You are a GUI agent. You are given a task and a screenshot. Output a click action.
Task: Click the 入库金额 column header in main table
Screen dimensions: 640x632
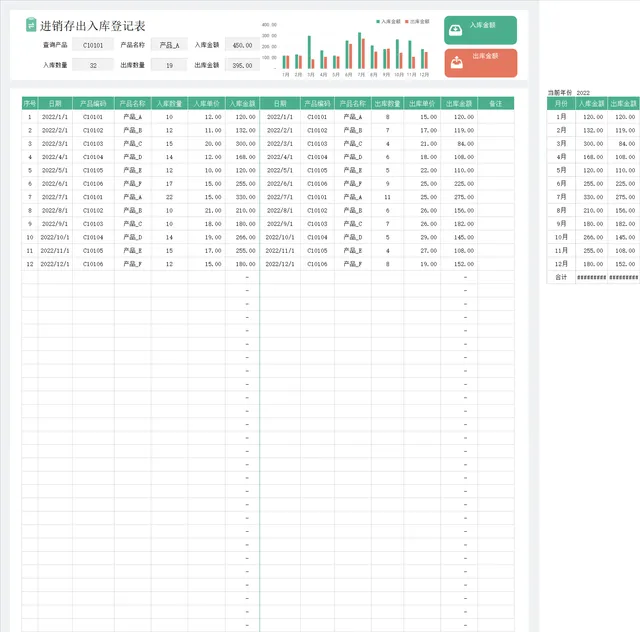242,103
